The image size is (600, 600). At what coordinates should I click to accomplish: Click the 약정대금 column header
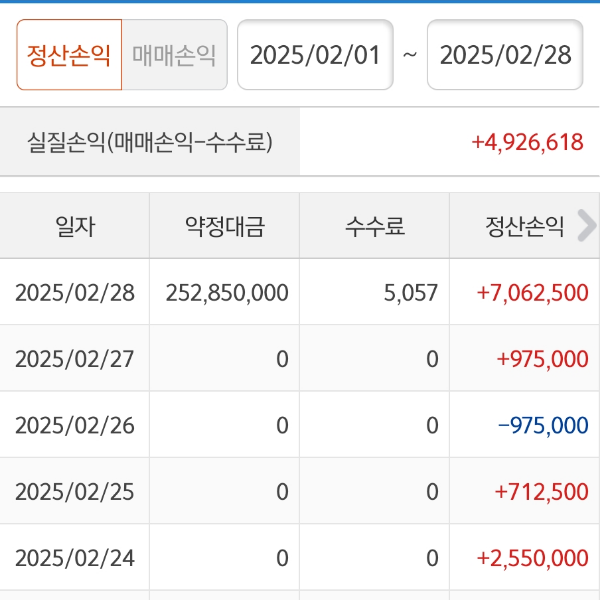point(225,226)
